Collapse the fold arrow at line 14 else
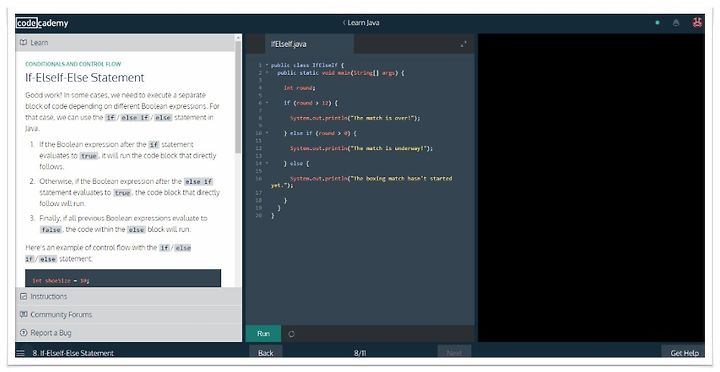The width and height of the screenshot is (720, 372). [267, 163]
